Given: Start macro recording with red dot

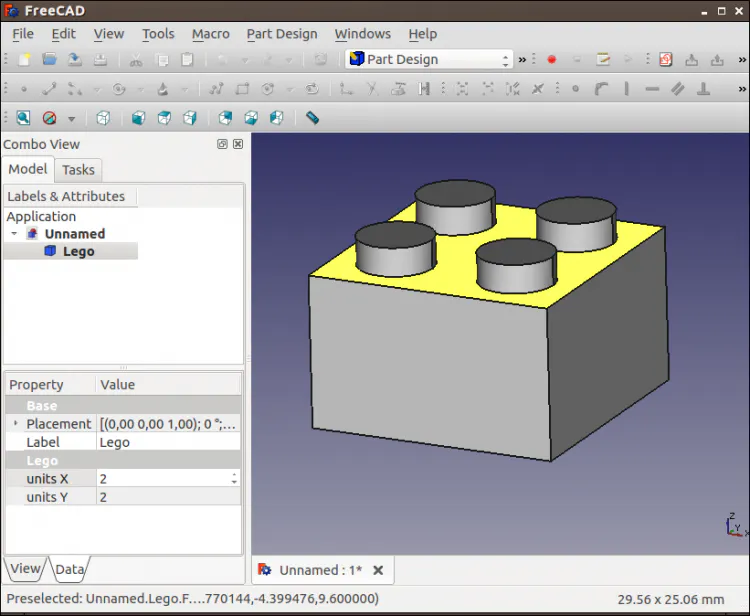Looking at the screenshot, I should pos(551,60).
